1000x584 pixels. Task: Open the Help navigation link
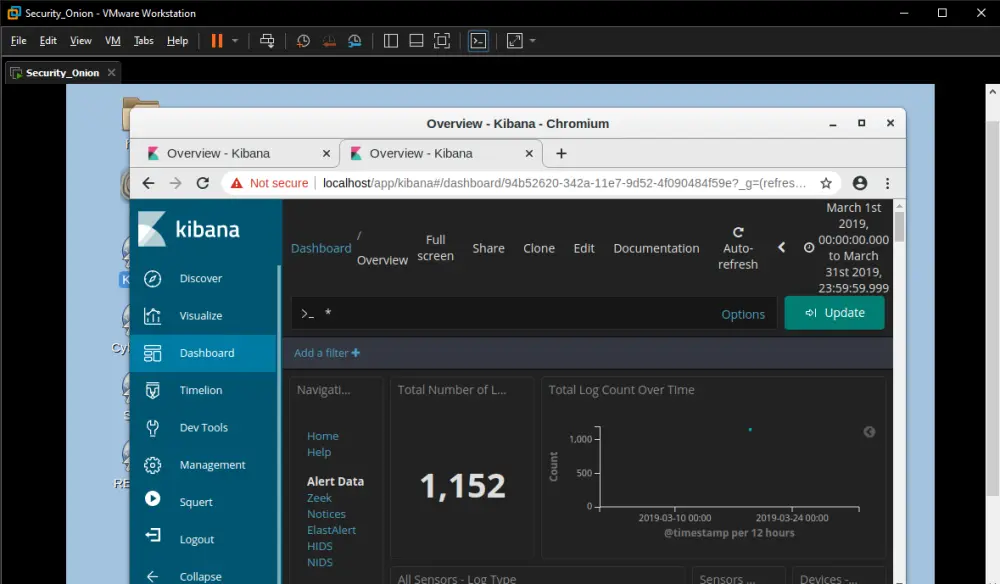pos(319,452)
